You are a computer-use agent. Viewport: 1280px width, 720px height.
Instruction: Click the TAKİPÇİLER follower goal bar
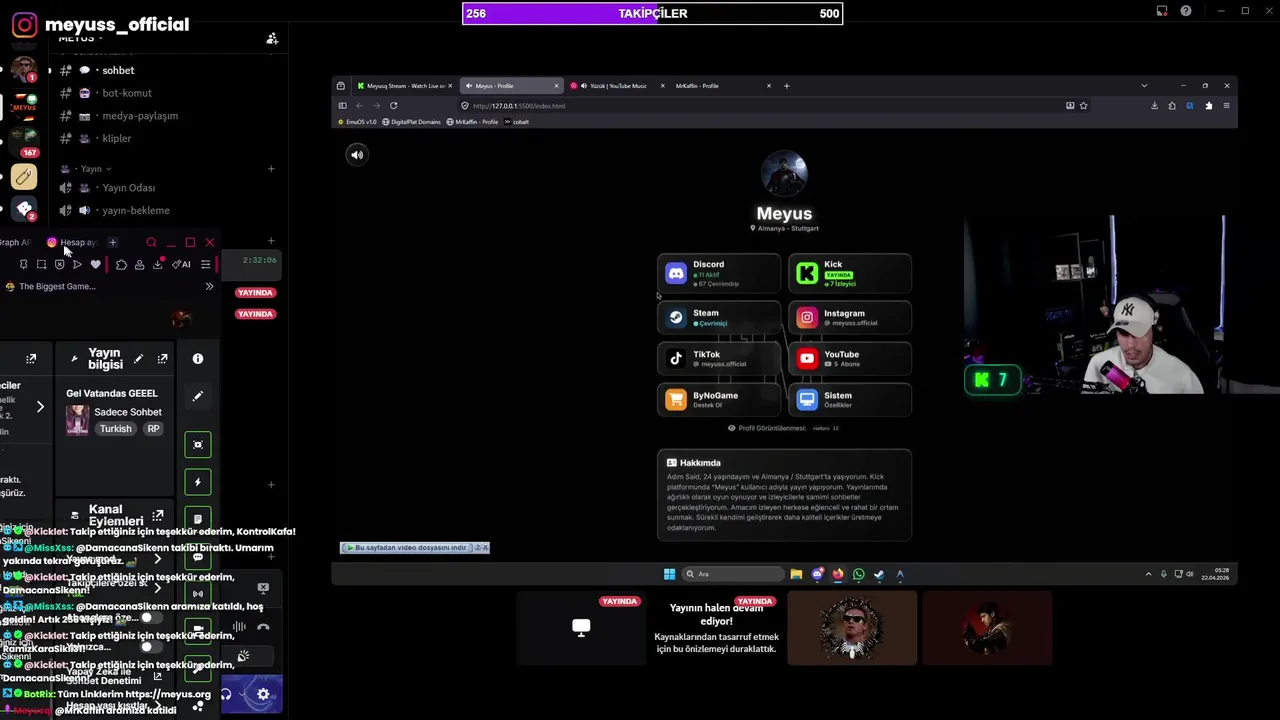[x=652, y=13]
